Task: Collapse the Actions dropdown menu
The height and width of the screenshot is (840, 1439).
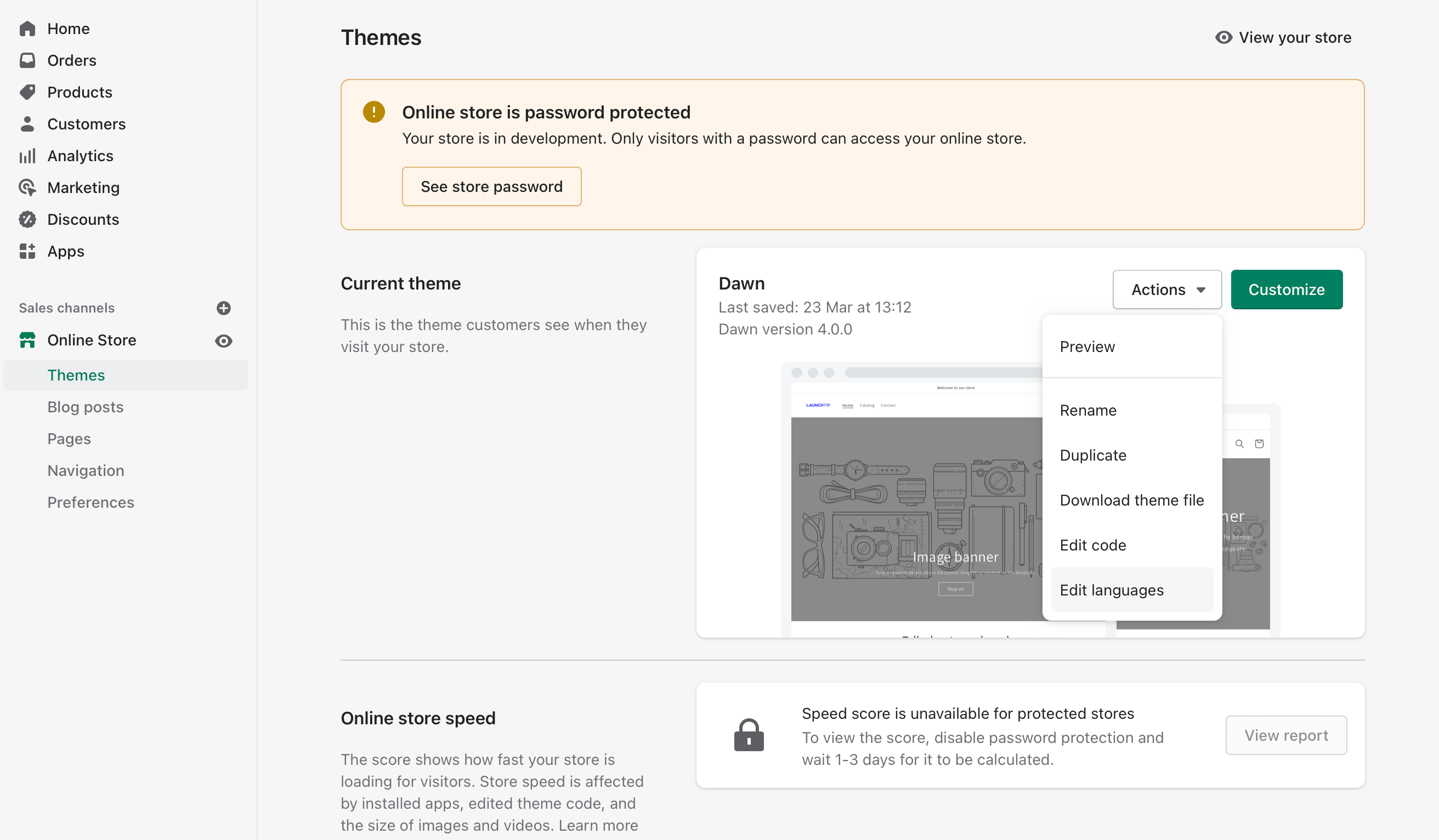Action: click(1166, 290)
